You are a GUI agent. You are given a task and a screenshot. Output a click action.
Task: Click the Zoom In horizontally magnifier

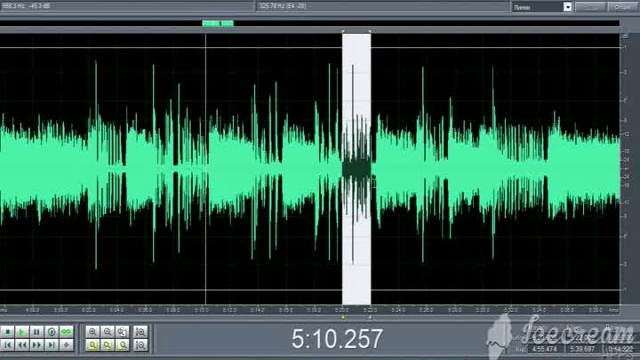(x=93, y=332)
